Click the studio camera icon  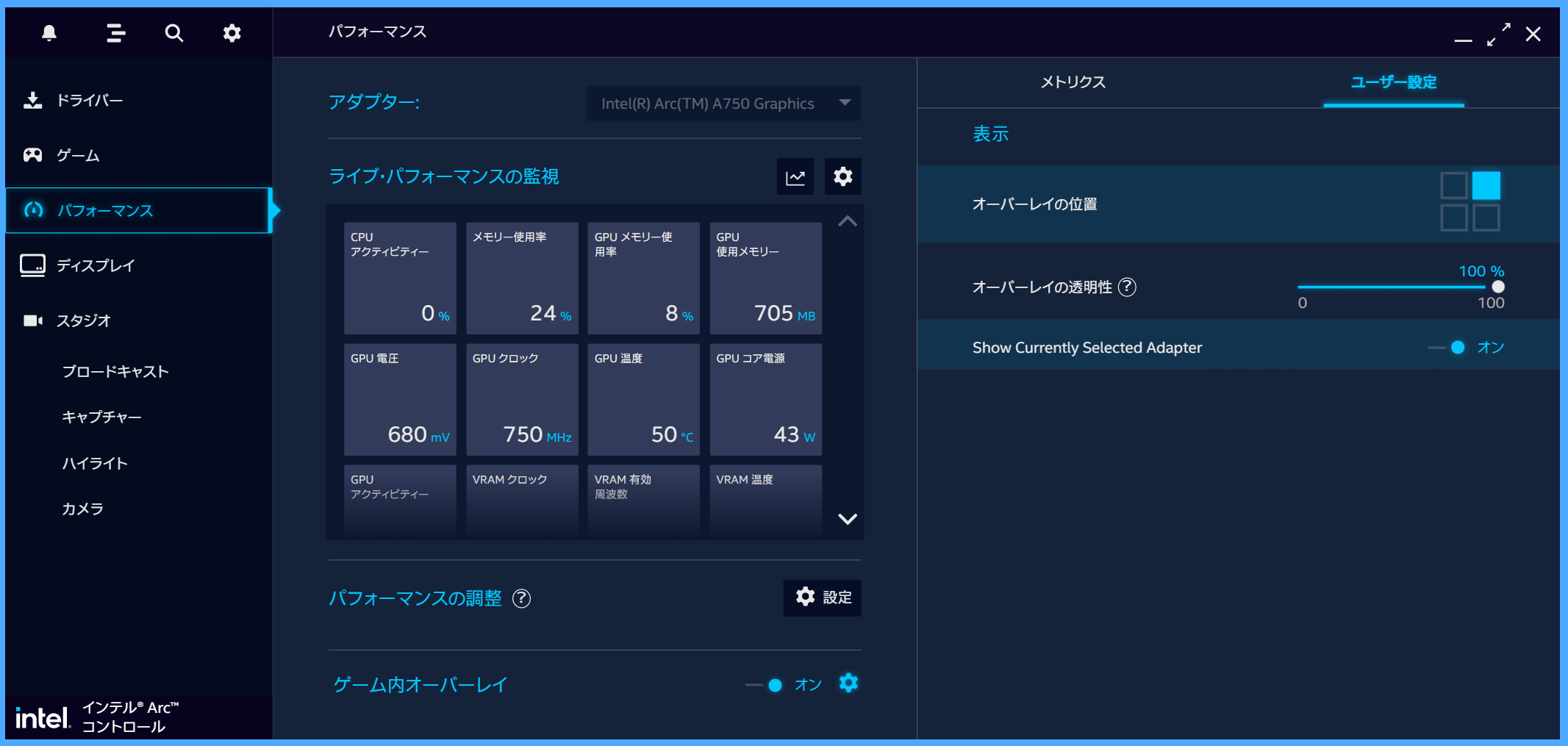pyautogui.click(x=32, y=320)
